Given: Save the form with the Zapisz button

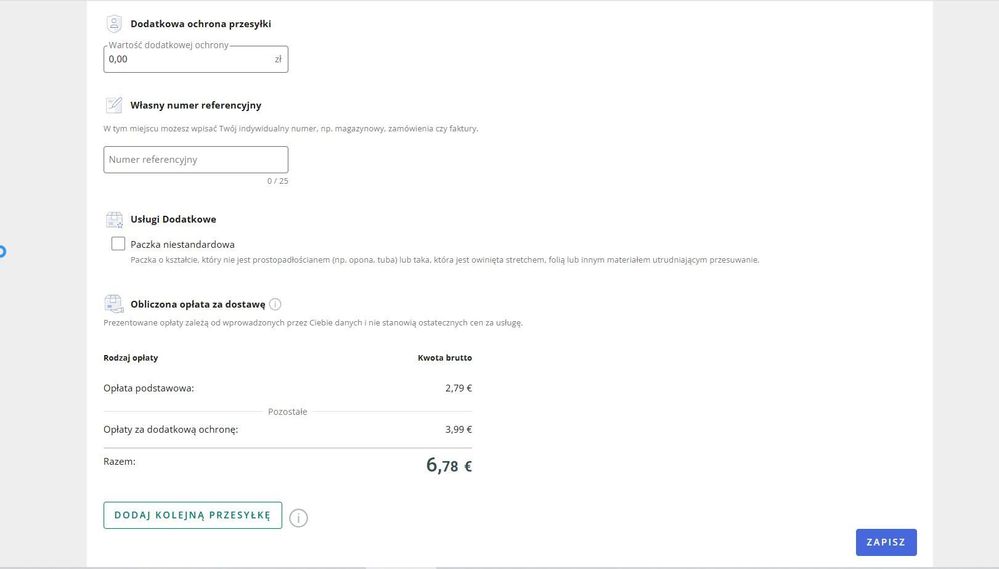Looking at the screenshot, I should pos(886,542).
